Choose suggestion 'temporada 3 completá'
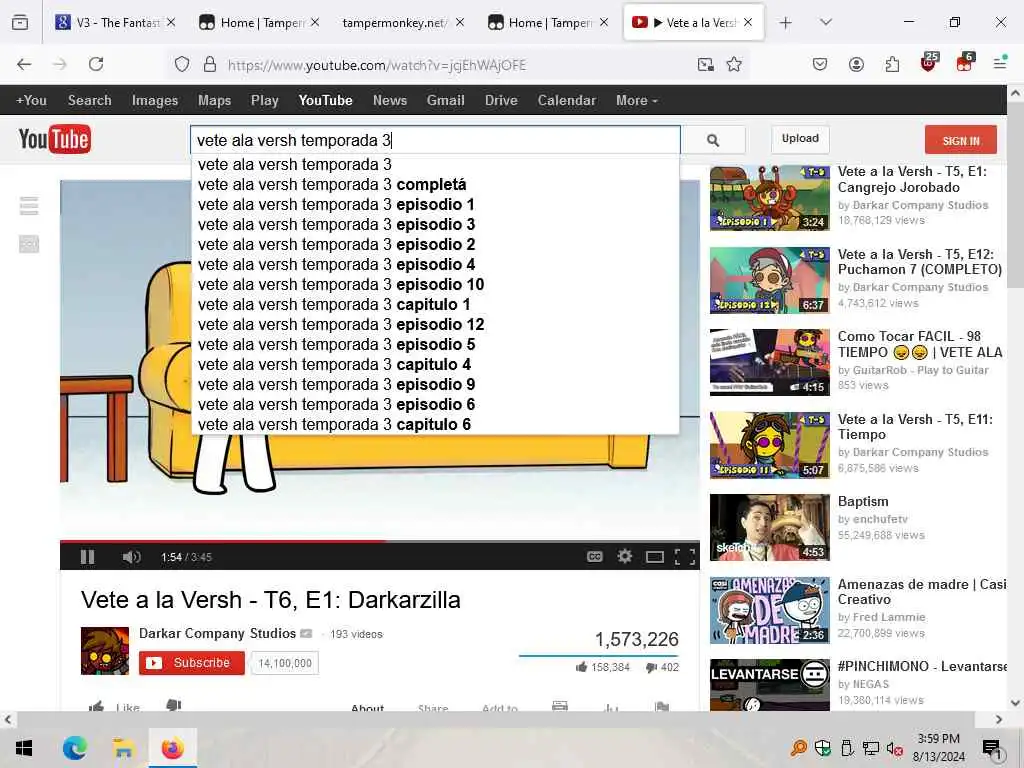Viewport: 1024px width, 768px height. (435, 184)
